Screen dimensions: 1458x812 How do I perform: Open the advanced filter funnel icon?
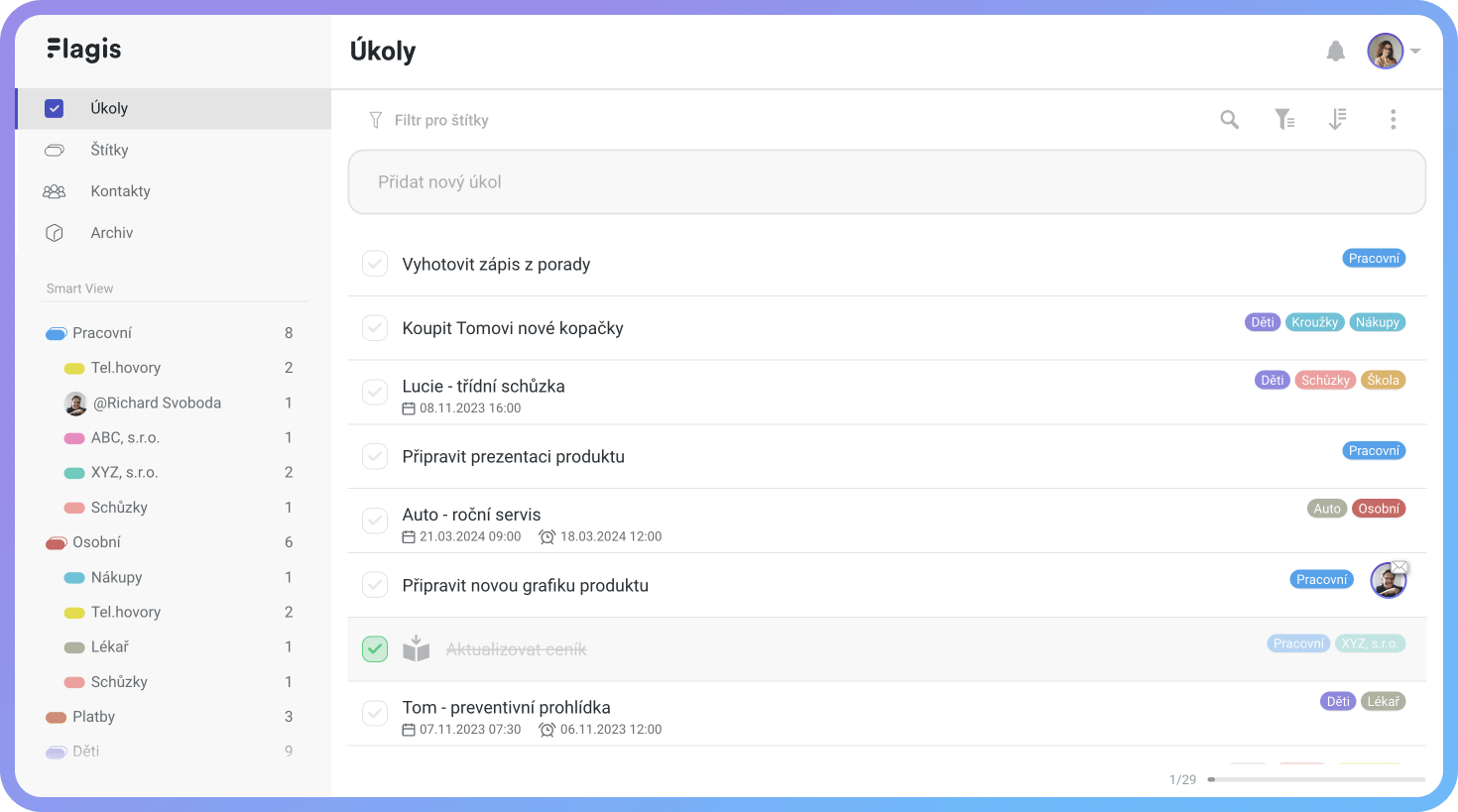click(1284, 120)
